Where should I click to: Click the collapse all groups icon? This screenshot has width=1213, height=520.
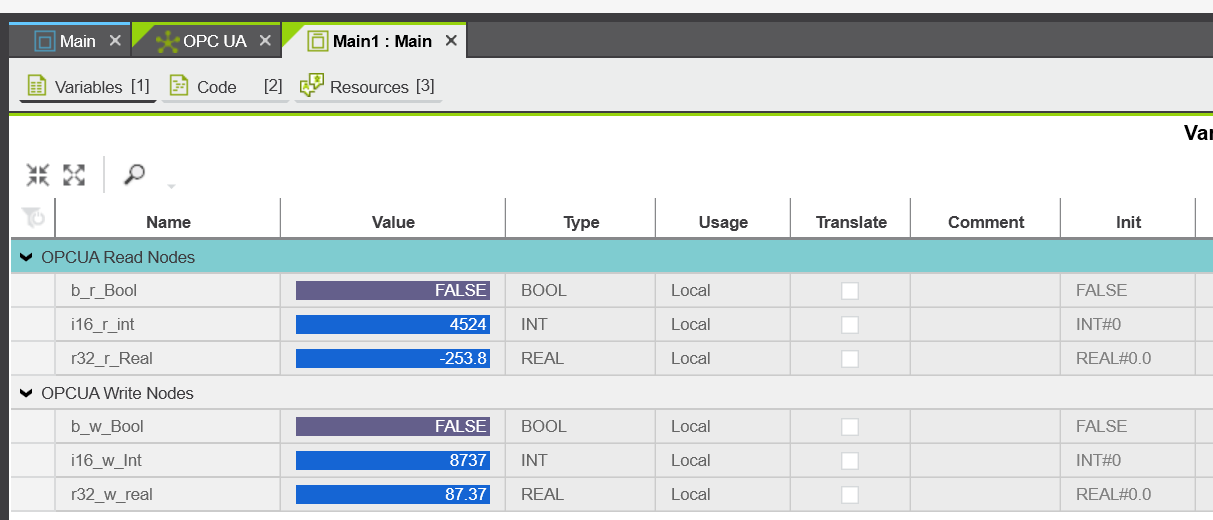38,175
